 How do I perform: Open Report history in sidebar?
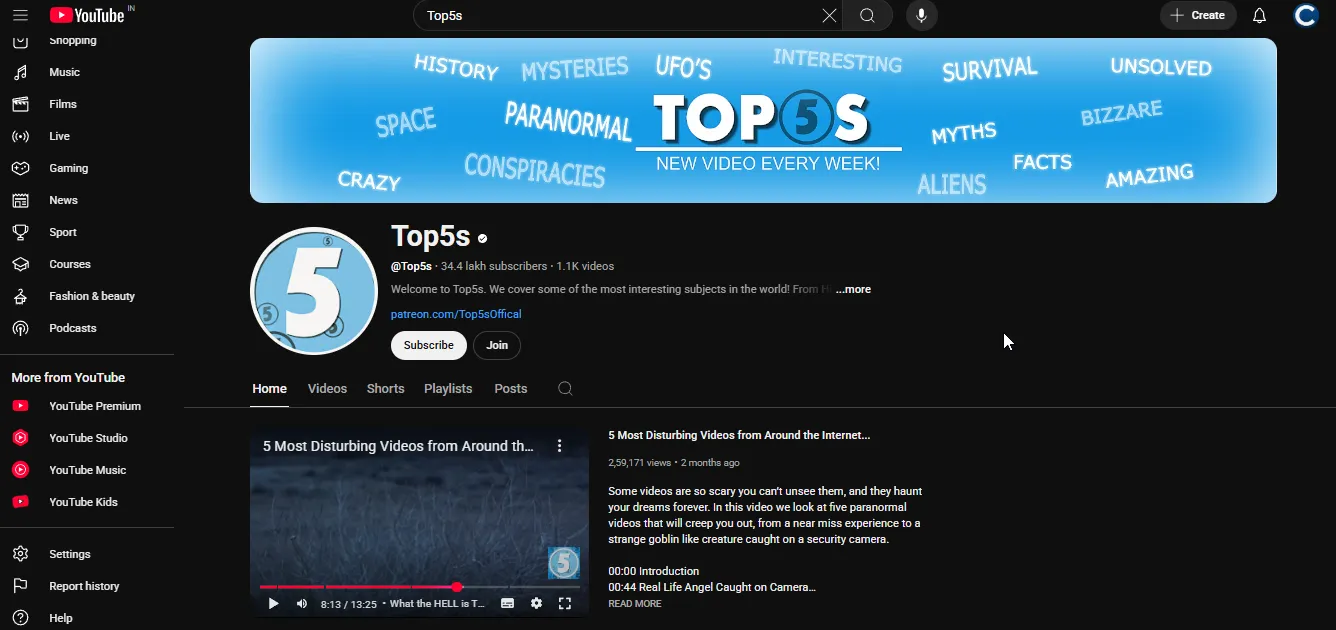(87, 586)
